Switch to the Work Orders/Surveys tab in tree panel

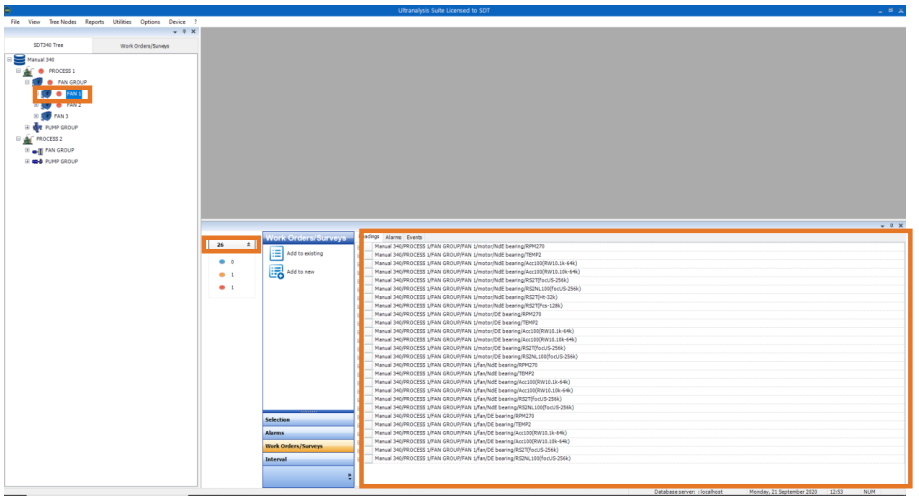point(144,46)
